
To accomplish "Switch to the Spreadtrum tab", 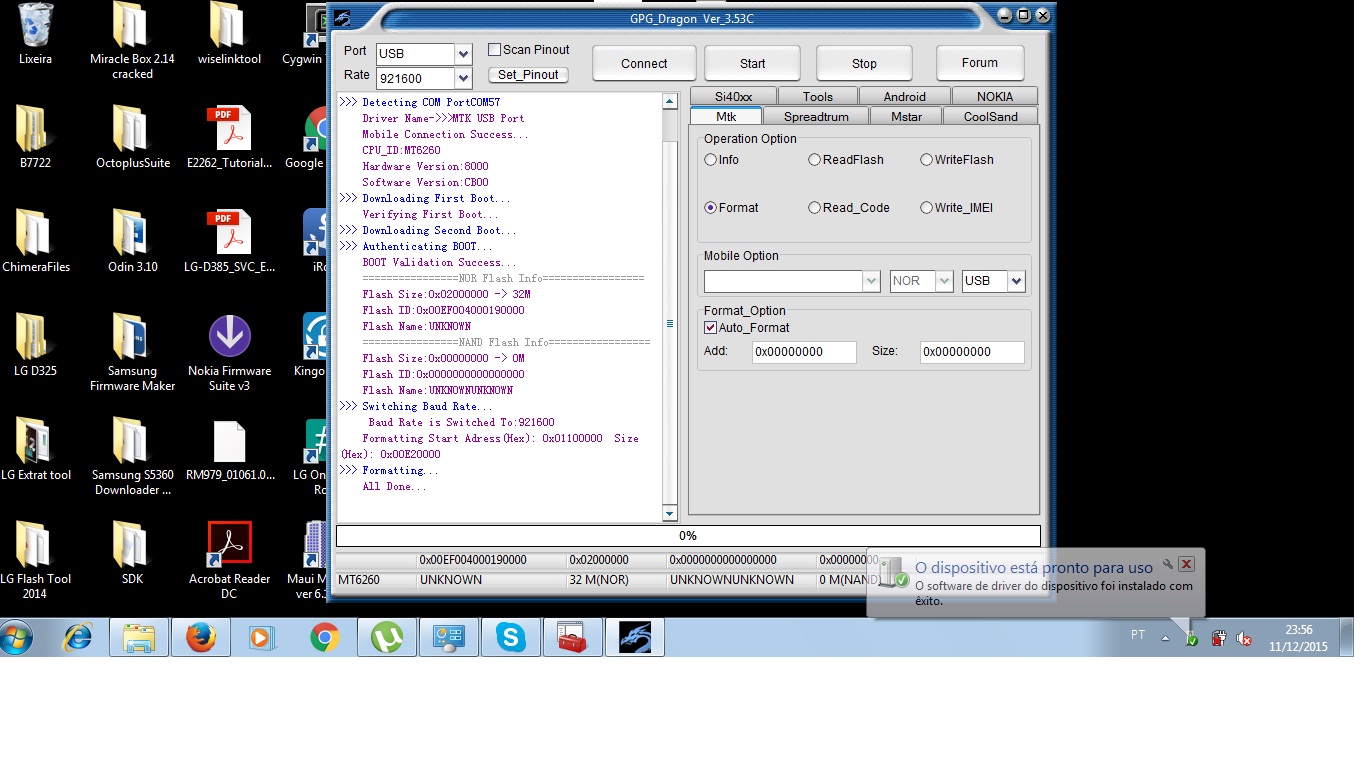I will 816,116.
